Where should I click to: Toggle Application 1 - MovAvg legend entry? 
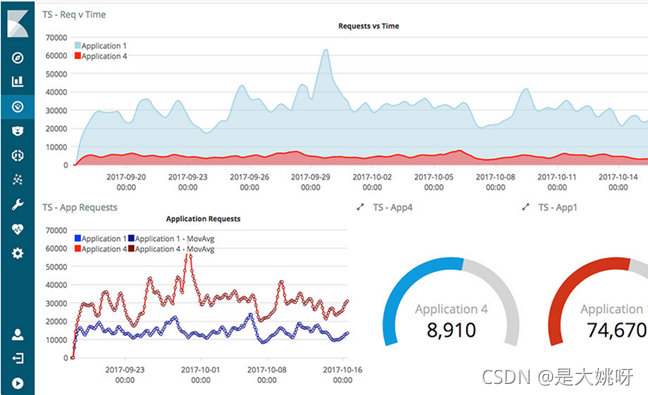[172, 239]
